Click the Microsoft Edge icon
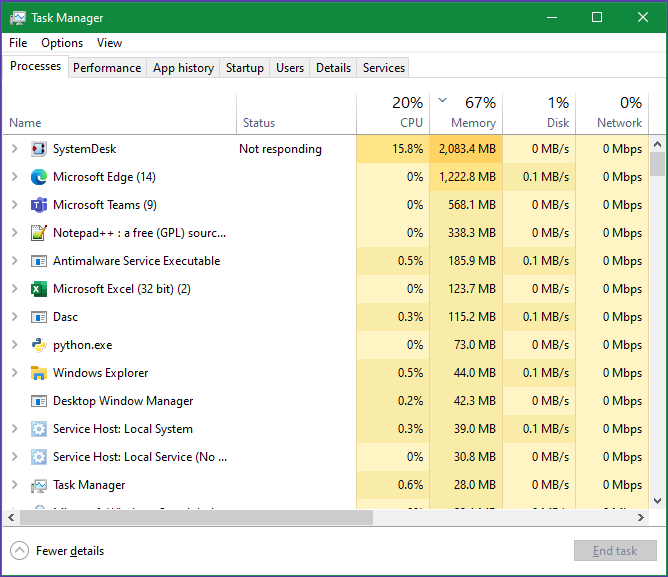Image resolution: width=668 pixels, height=577 pixels. 39,177
